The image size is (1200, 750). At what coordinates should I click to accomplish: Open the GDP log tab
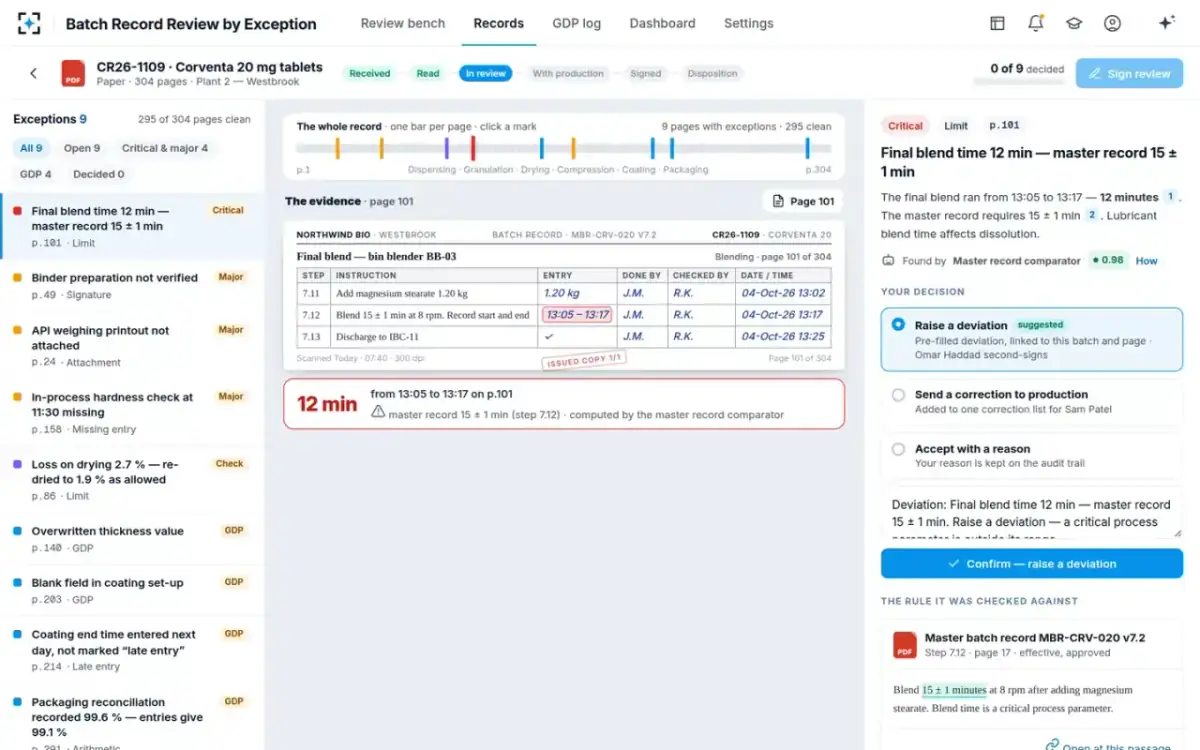pyautogui.click(x=577, y=23)
